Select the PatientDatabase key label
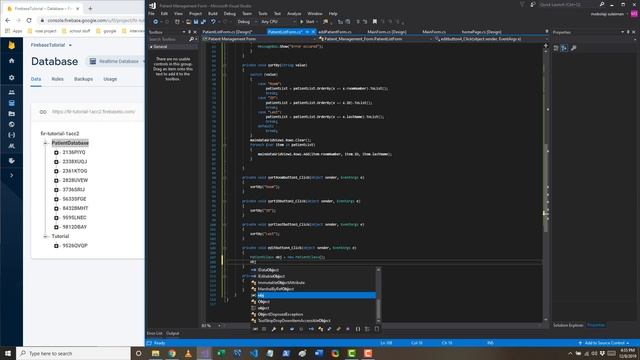 pos(70,143)
